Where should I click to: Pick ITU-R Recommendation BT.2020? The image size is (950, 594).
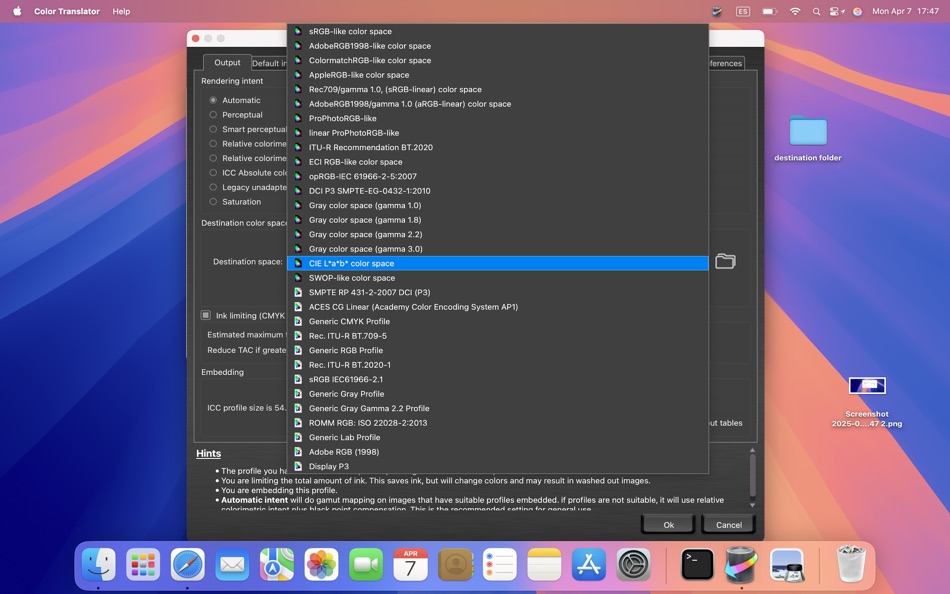click(497, 147)
